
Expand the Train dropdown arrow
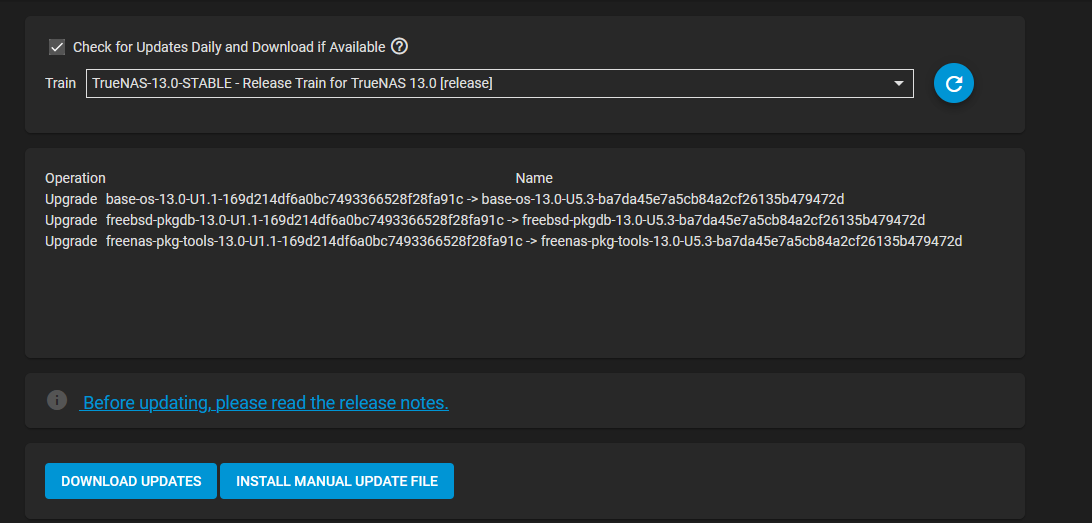pyautogui.click(x=898, y=84)
